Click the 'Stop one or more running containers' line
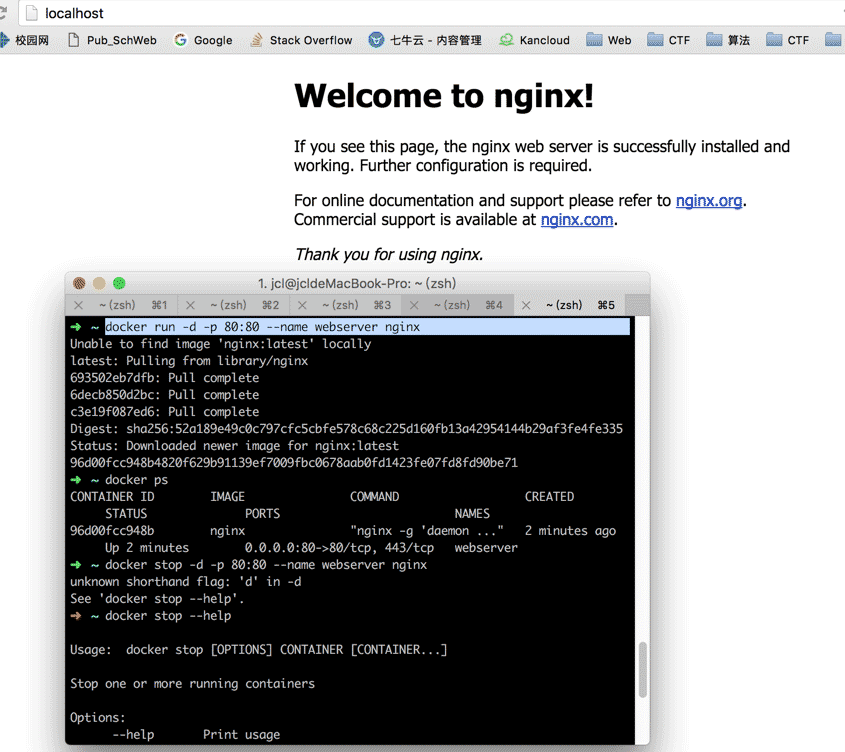This screenshot has width=845, height=752. coord(192,684)
